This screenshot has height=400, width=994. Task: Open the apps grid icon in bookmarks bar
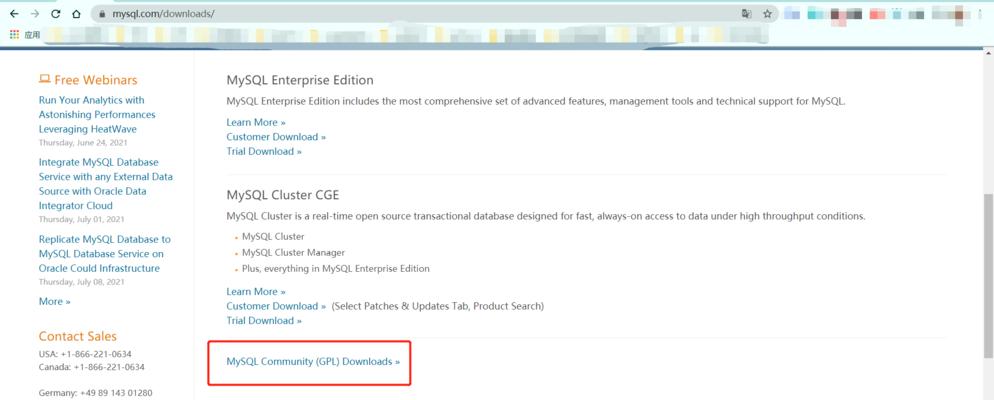coord(15,34)
